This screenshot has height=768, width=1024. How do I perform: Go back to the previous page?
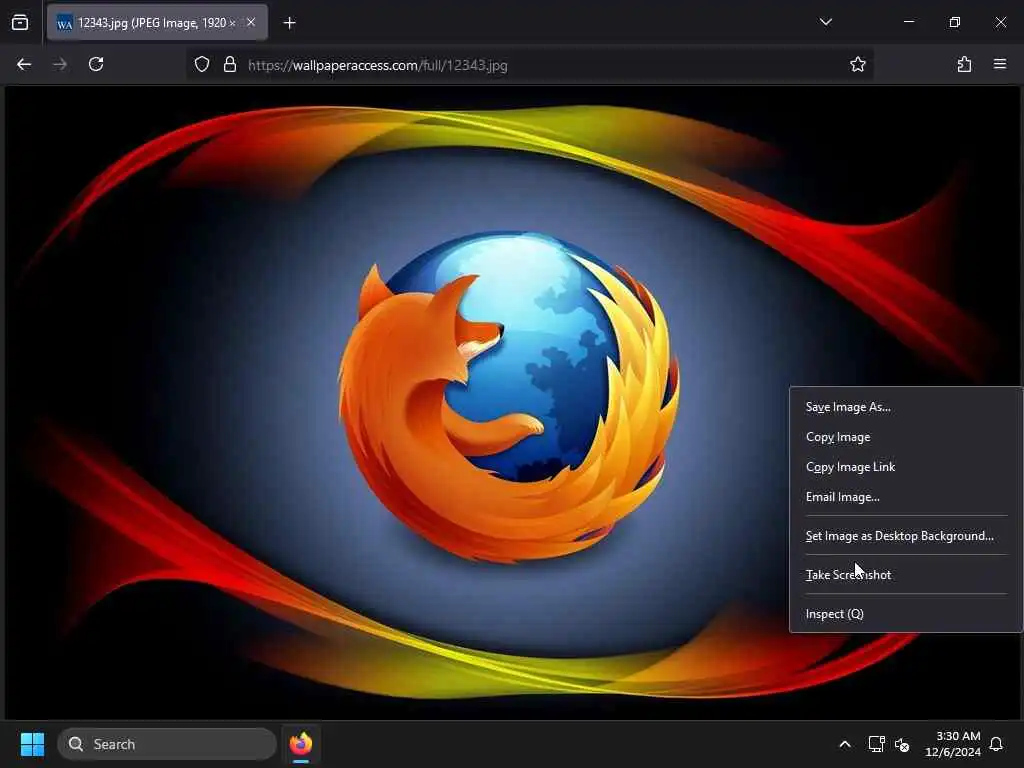tap(24, 64)
